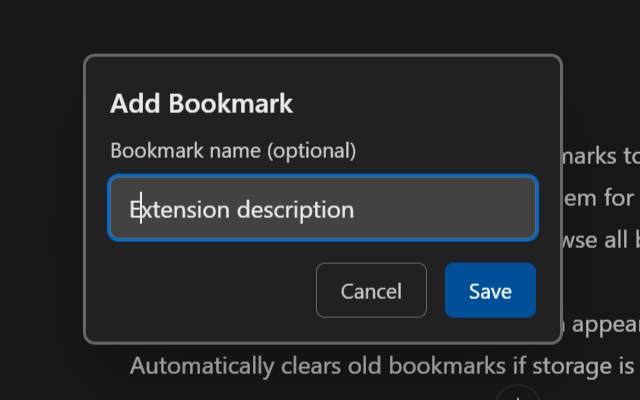Click the "Bookmark name (optional)" label
640x400 pixels.
pyautogui.click(x=233, y=151)
